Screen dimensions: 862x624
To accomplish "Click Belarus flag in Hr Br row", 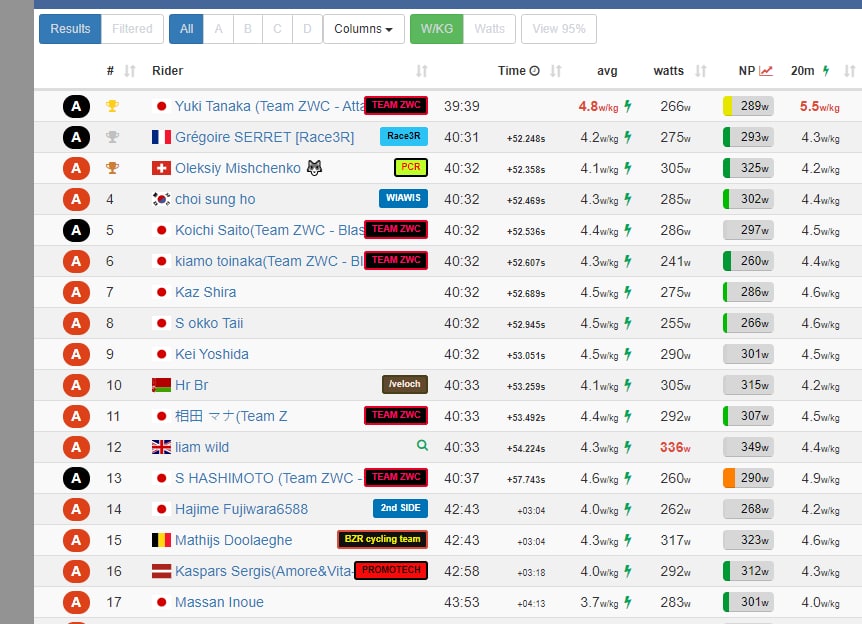I will pyautogui.click(x=161, y=385).
